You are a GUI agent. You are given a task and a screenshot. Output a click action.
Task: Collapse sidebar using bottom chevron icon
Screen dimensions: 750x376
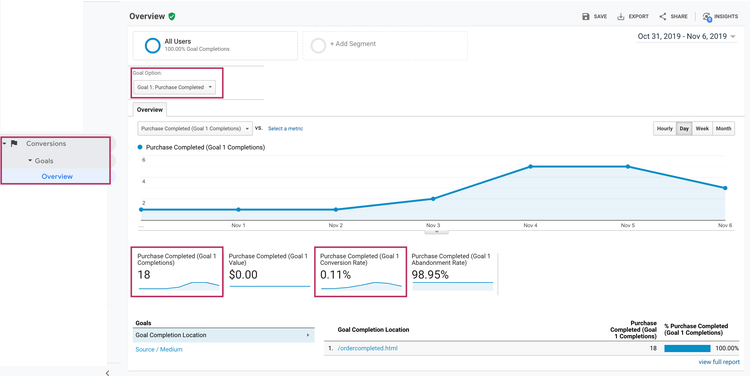(108, 373)
